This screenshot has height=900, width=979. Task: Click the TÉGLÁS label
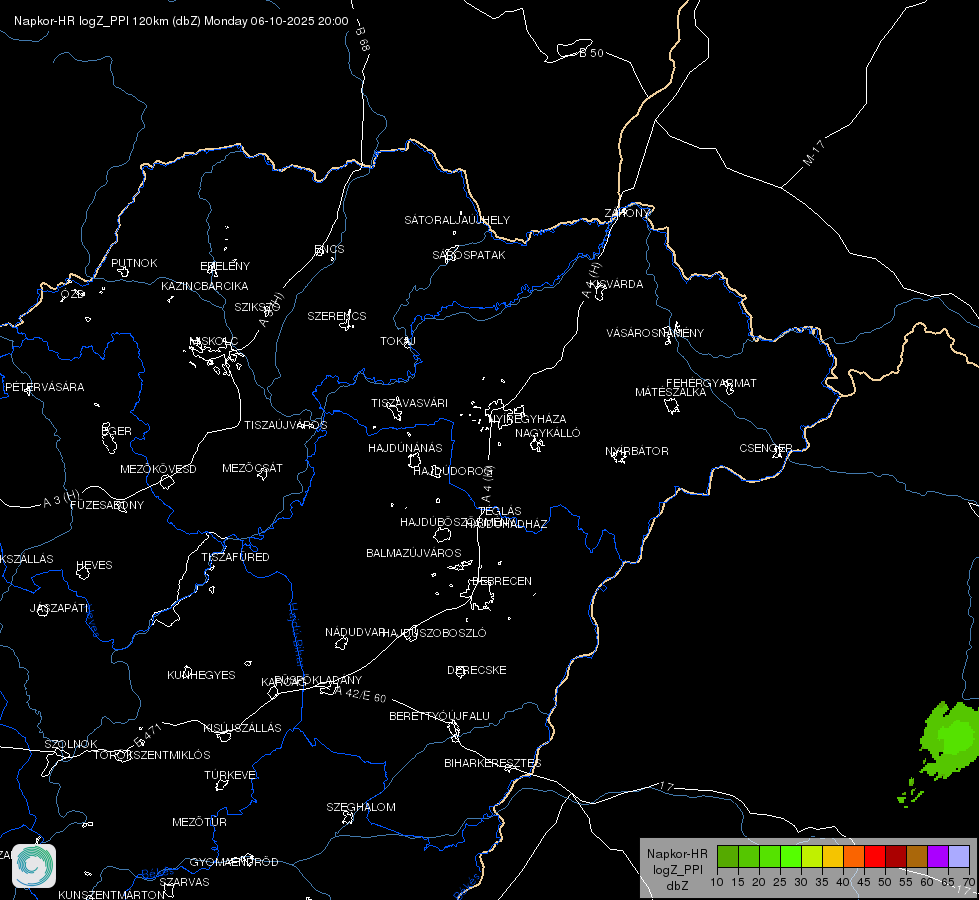coord(500,511)
